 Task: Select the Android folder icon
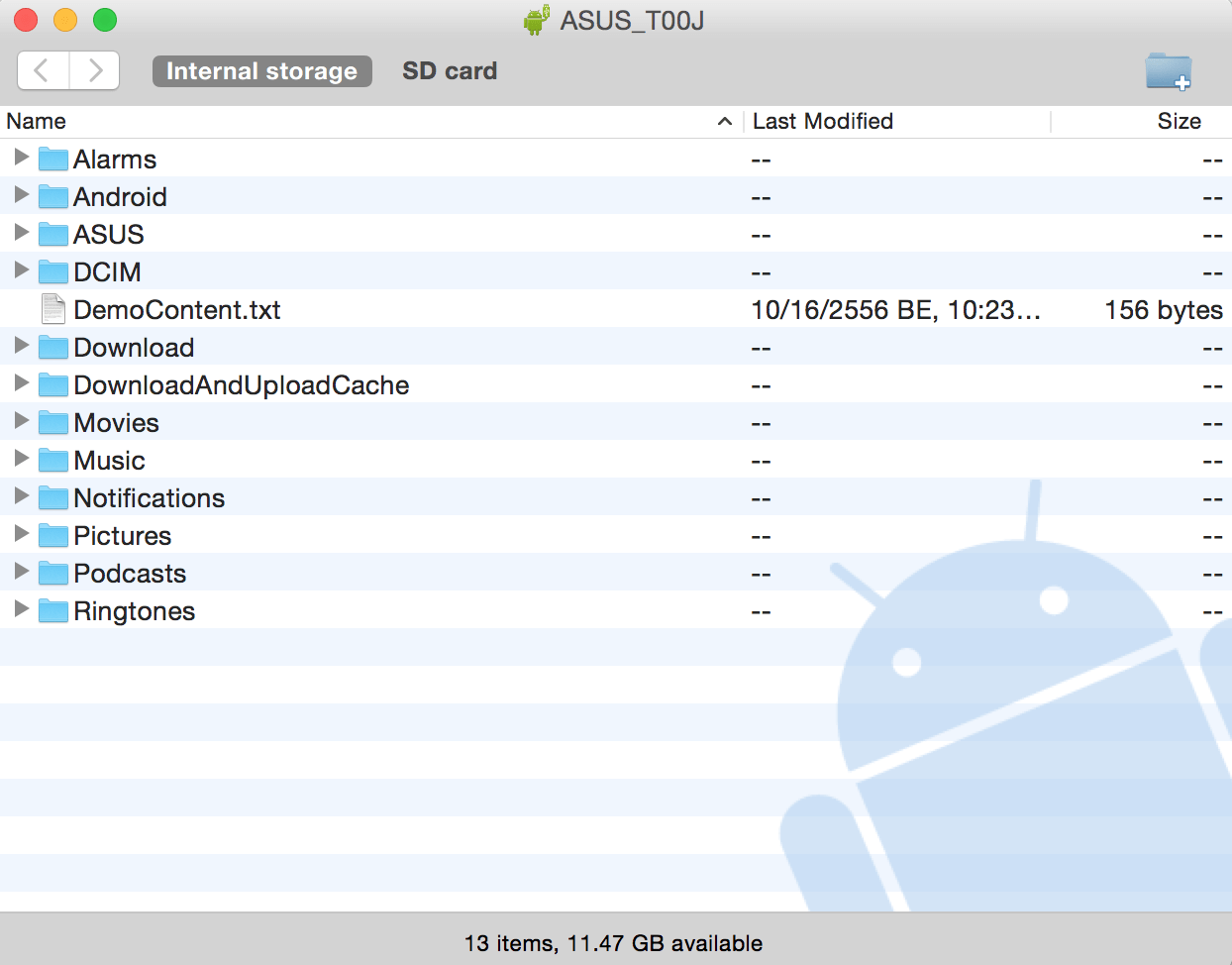pyautogui.click(x=53, y=196)
